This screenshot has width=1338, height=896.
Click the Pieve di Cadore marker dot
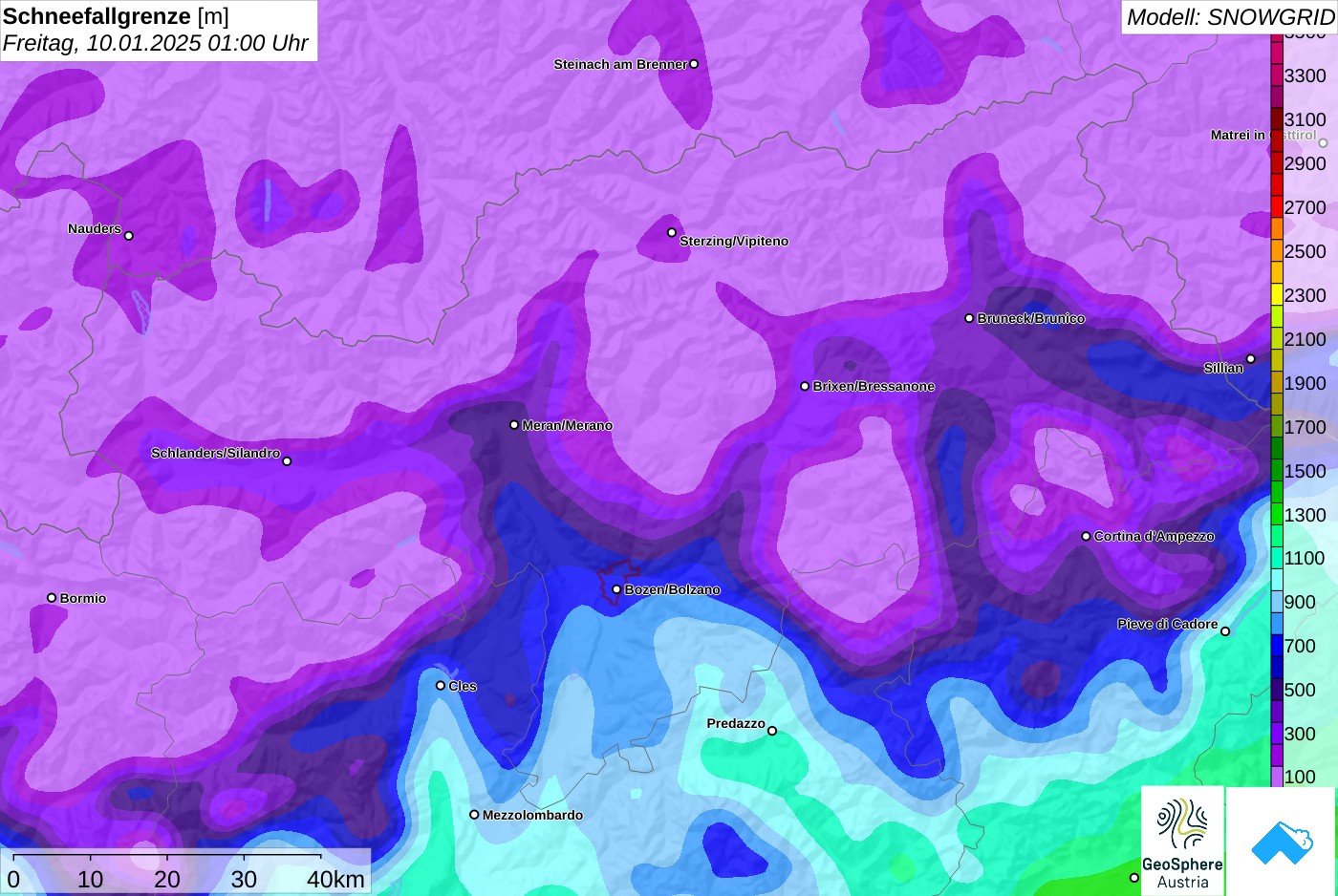[x=1225, y=631]
